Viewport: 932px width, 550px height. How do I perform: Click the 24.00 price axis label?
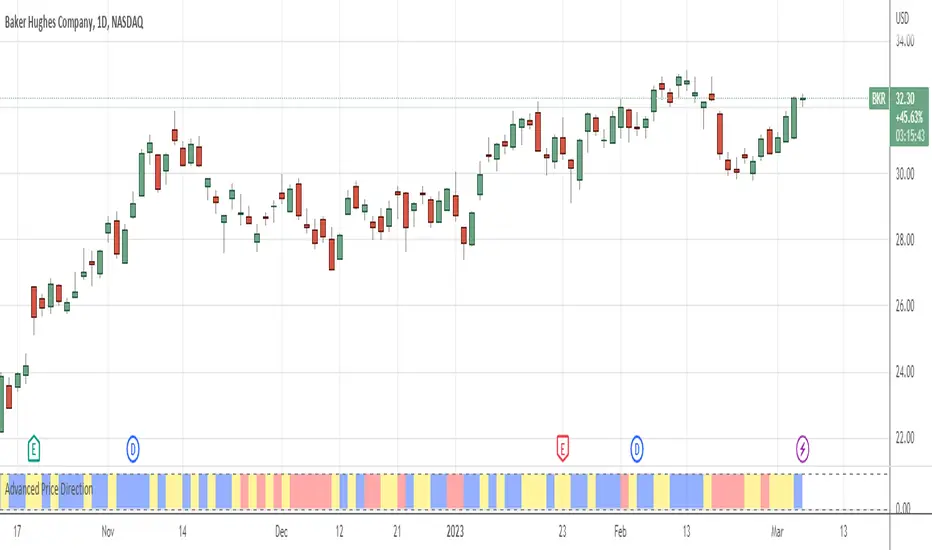click(906, 372)
